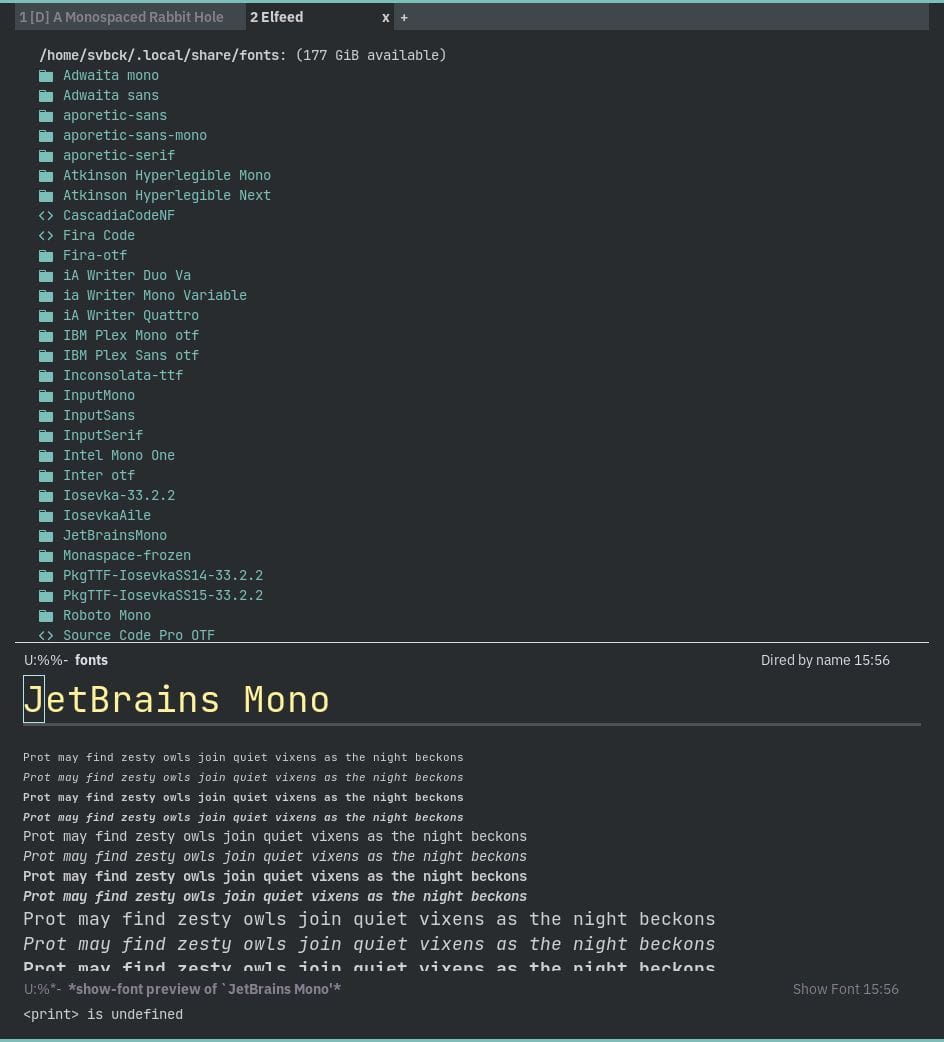Click the code icon by Source Code Pro OTF
This screenshot has height=1042, width=944.
tap(45, 635)
